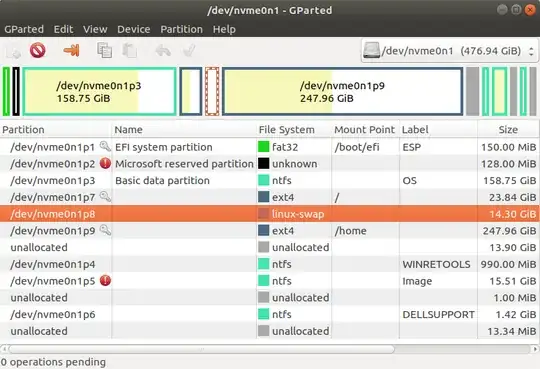Screen dimensions: 540x369
Task: Select the /dev/nvme0n1p5 row
Action: tap(270, 281)
